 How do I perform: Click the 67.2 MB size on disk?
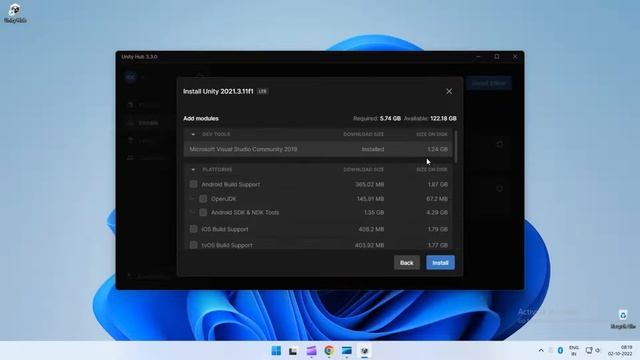[437, 199]
